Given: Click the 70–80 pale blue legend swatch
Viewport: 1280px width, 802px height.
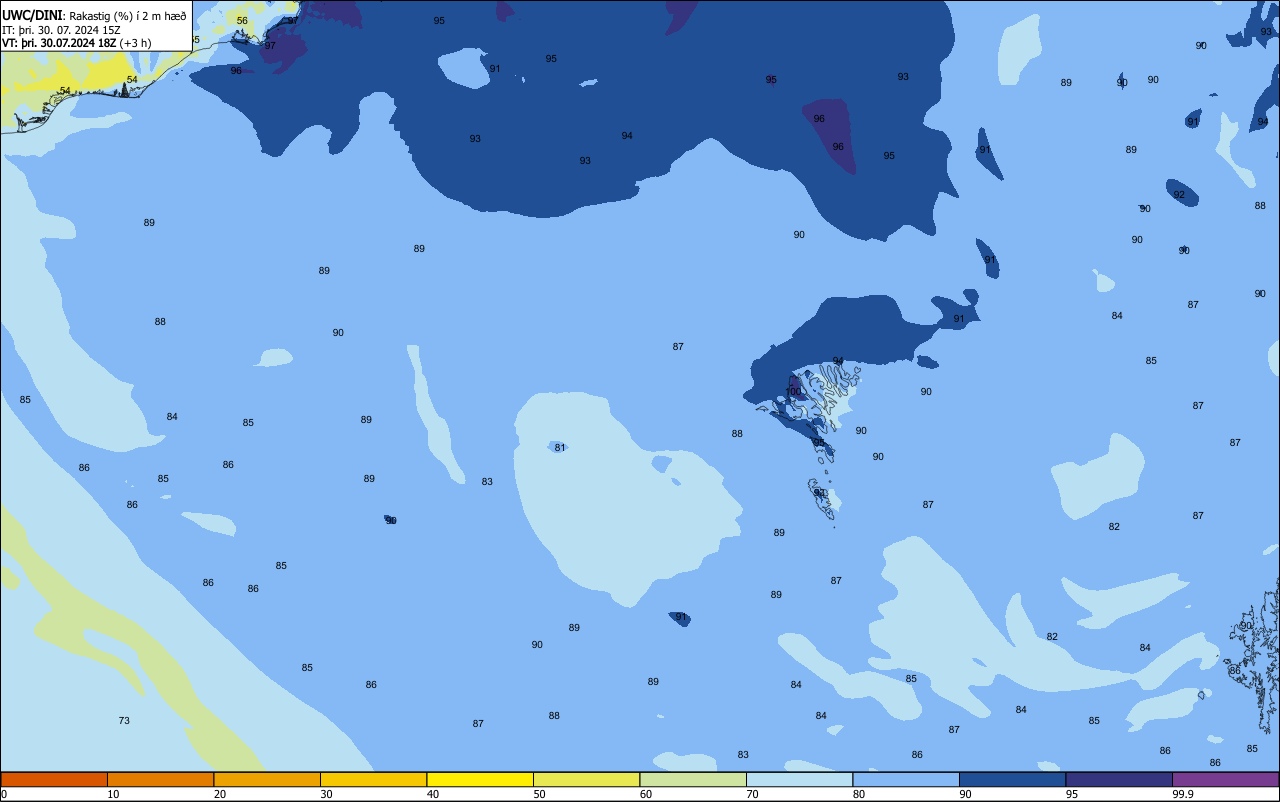Looking at the screenshot, I should (799, 779).
